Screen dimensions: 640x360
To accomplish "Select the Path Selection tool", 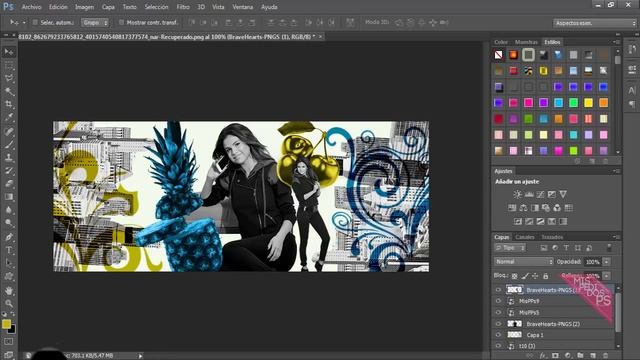I will (x=9, y=263).
